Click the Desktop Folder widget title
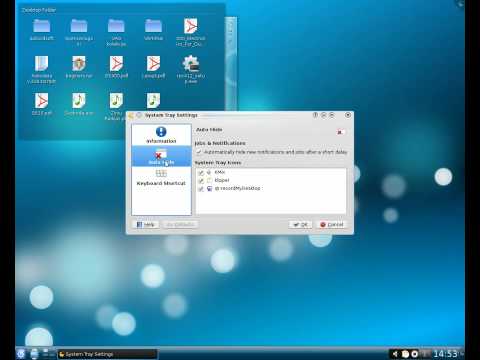This screenshot has width=480, height=360. click(39, 10)
